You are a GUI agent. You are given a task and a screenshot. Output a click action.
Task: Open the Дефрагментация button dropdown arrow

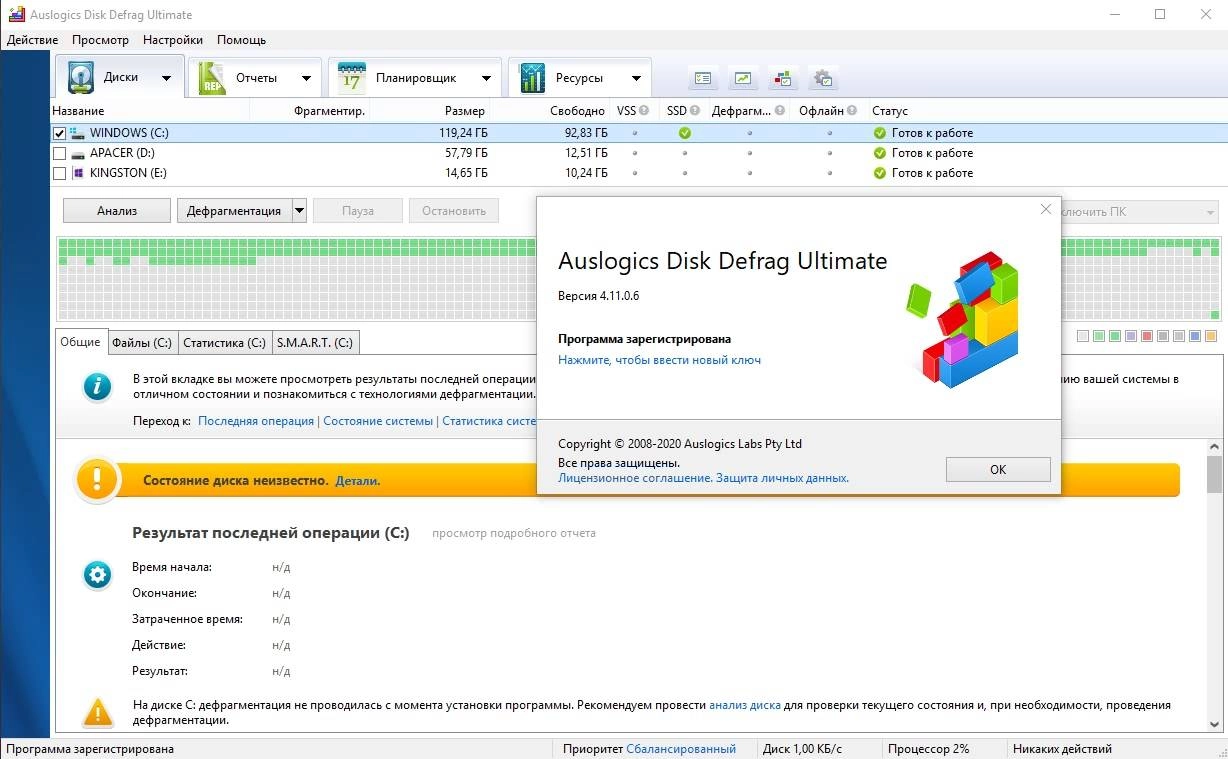pos(299,211)
